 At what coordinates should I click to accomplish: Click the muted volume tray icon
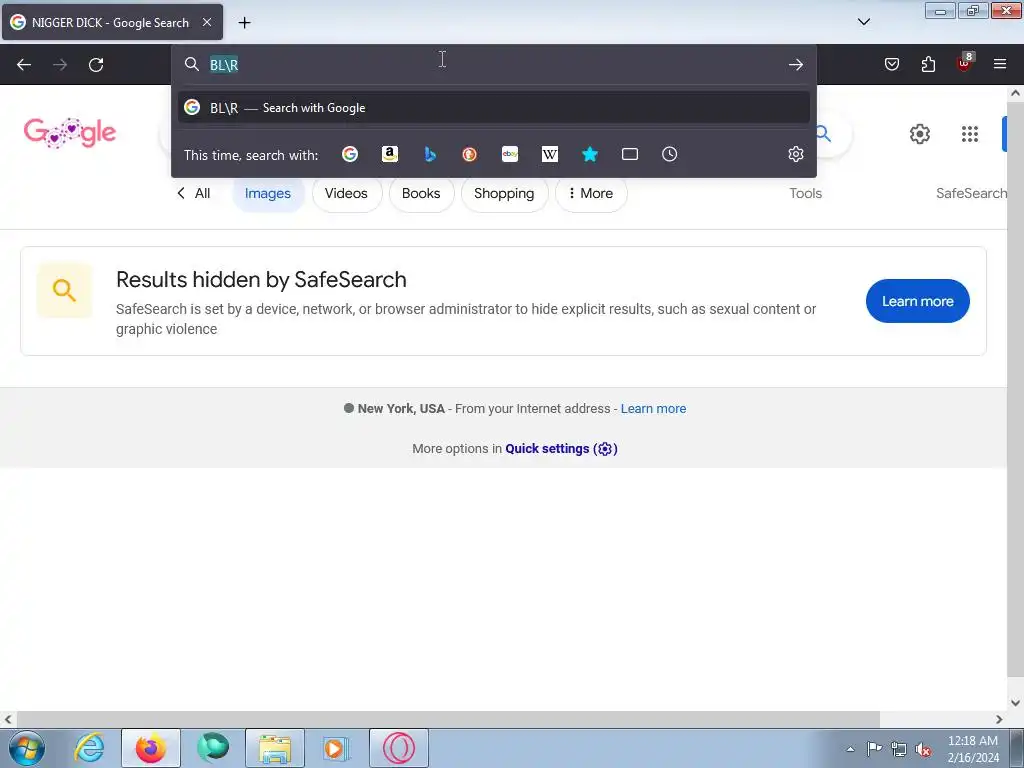[923, 749]
